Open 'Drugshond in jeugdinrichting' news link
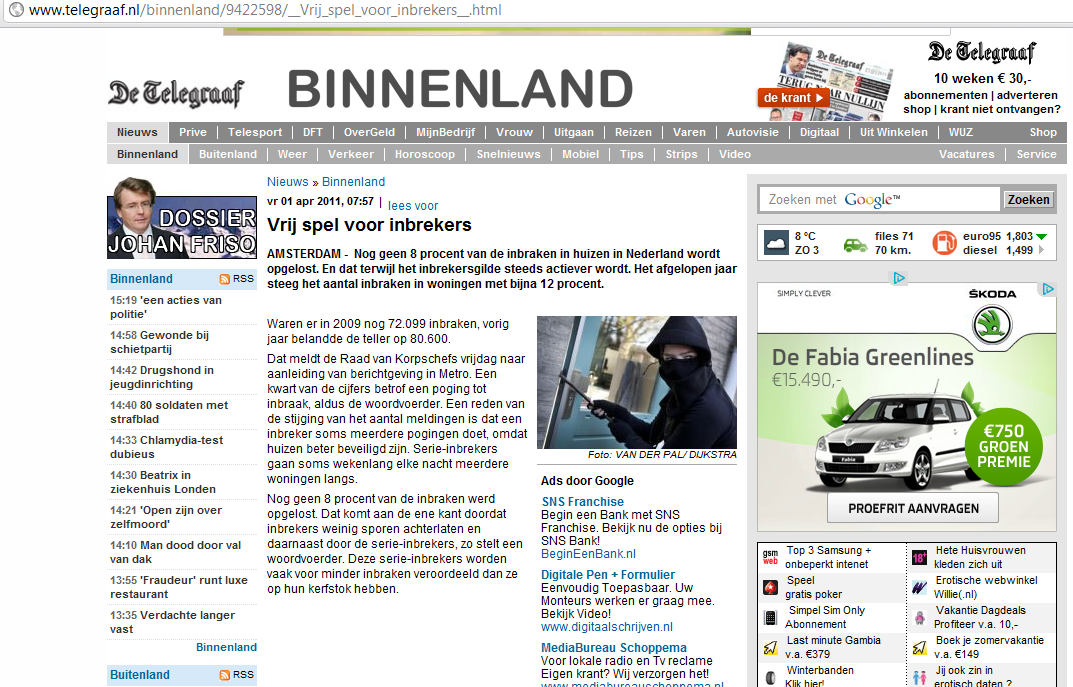 click(162, 377)
